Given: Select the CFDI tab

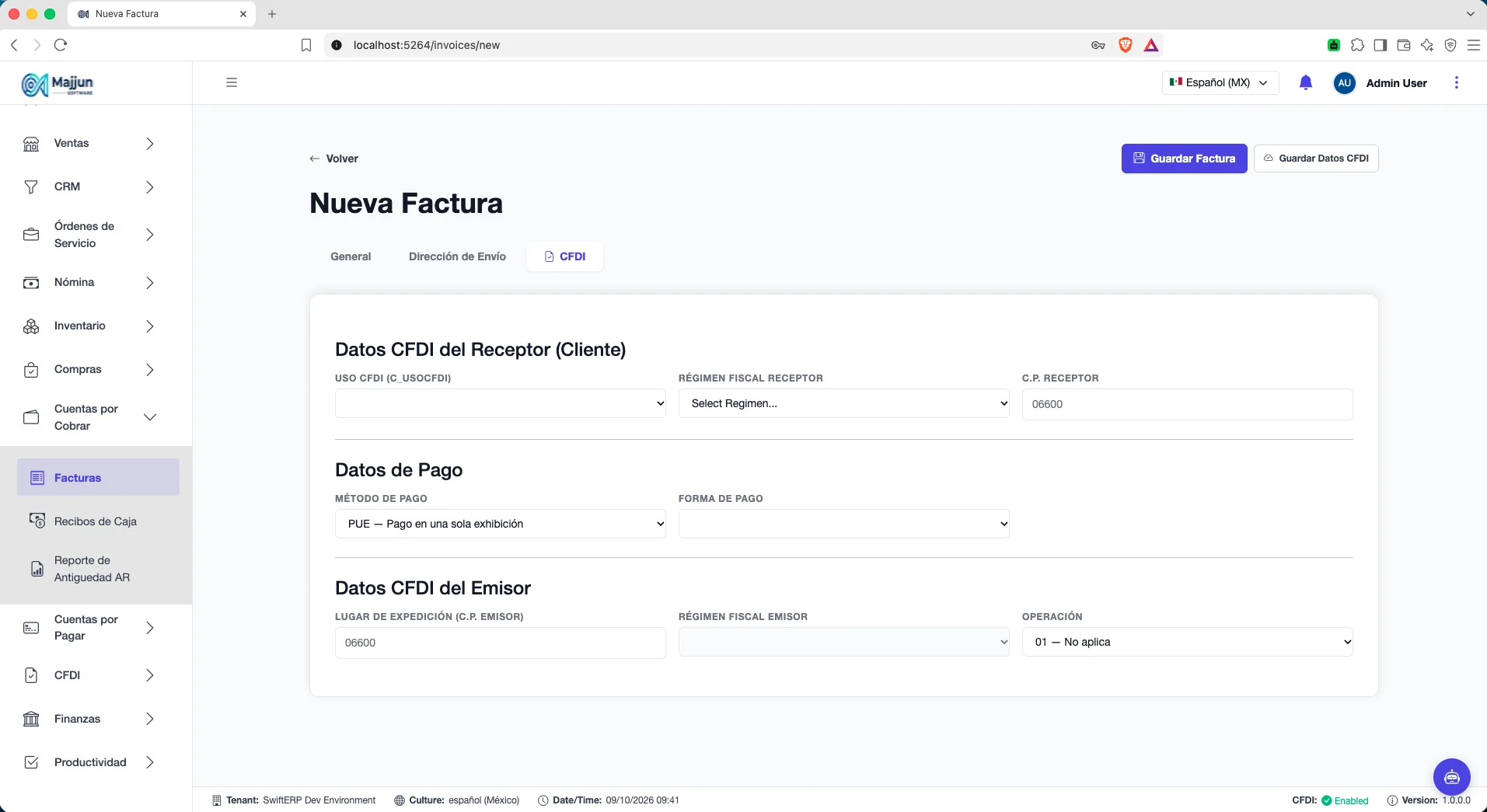Looking at the screenshot, I should (x=565, y=256).
